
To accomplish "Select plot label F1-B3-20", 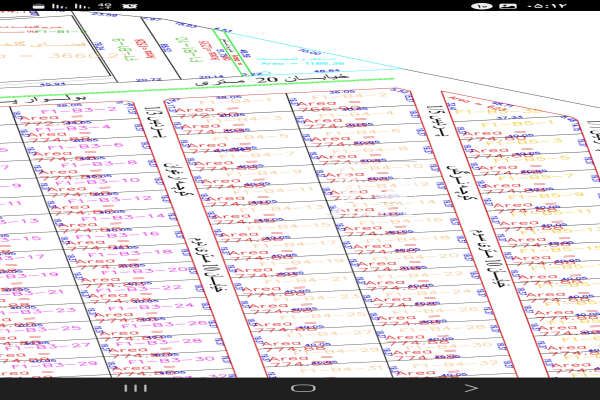I will [145, 270].
